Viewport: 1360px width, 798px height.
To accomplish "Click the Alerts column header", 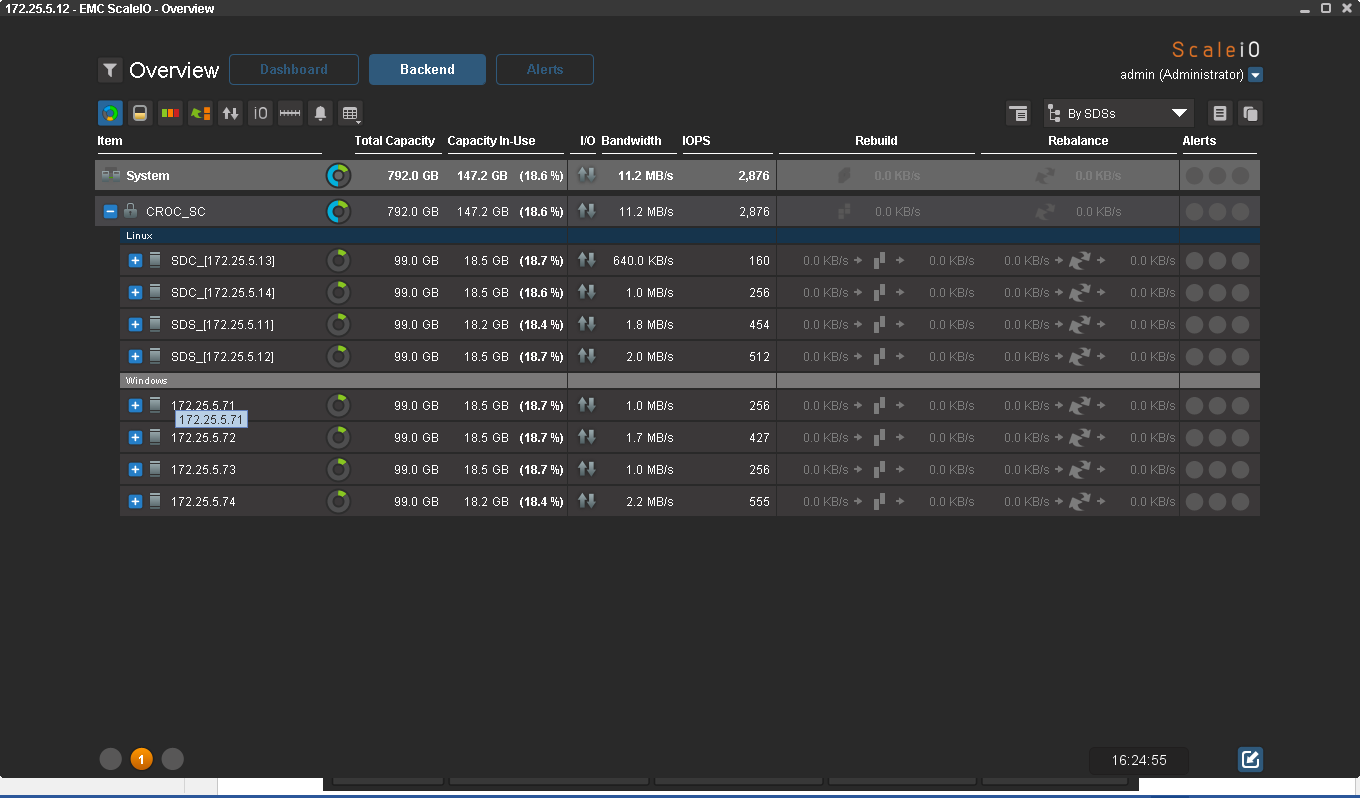I will point(1199,141).
